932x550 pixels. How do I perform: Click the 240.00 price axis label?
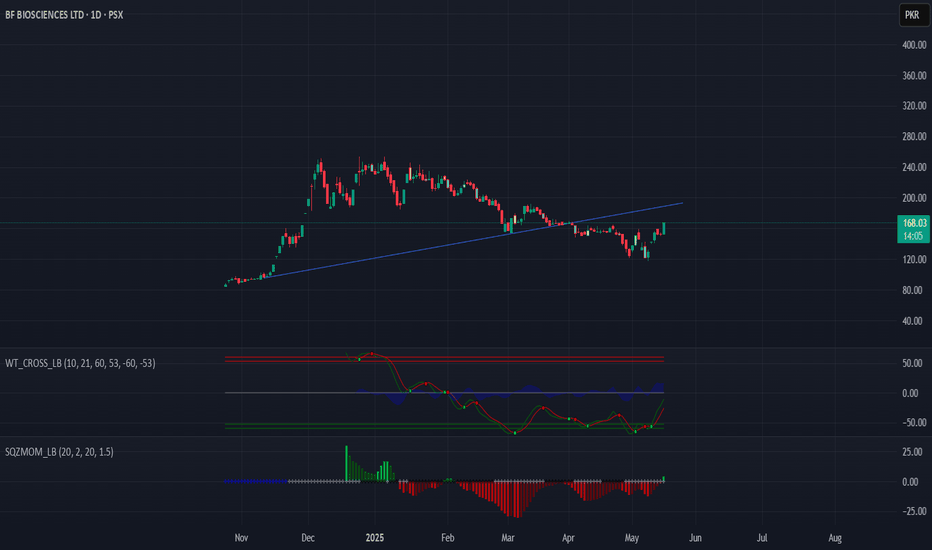click(x=914, y=167)
